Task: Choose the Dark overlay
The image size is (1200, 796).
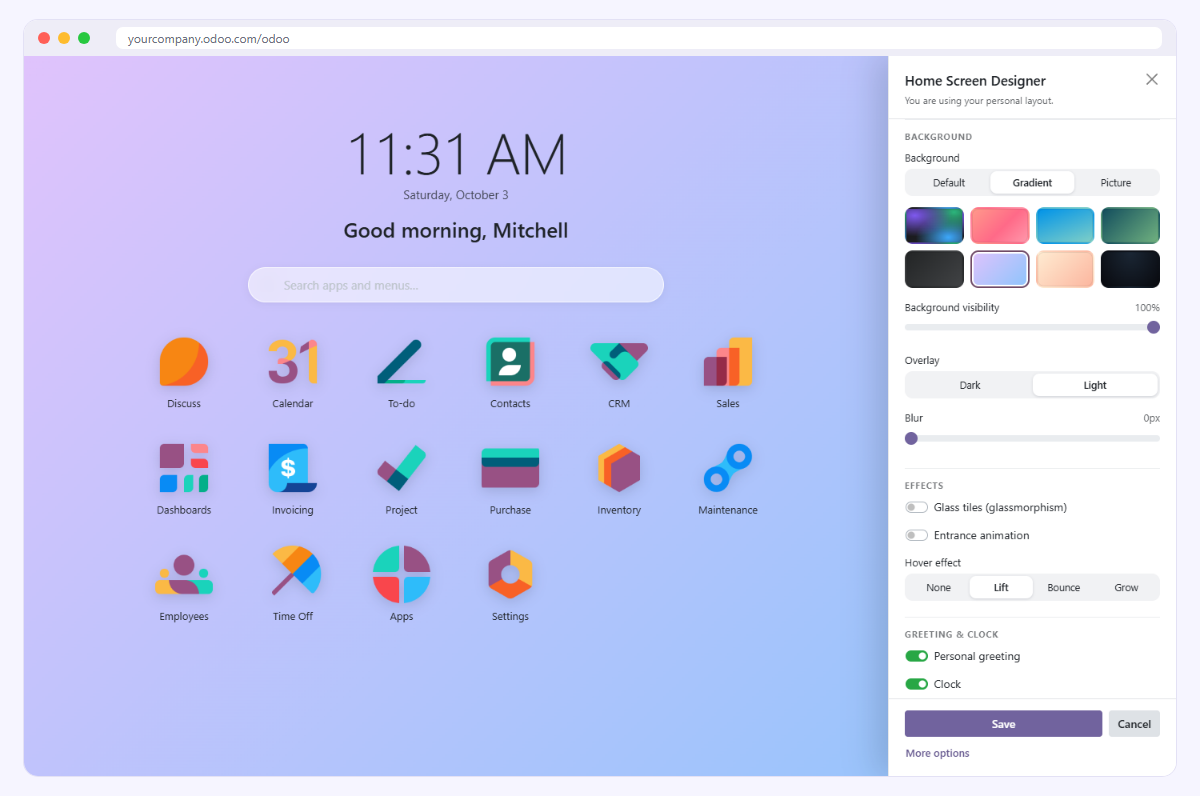Action: tap(970, 385)
